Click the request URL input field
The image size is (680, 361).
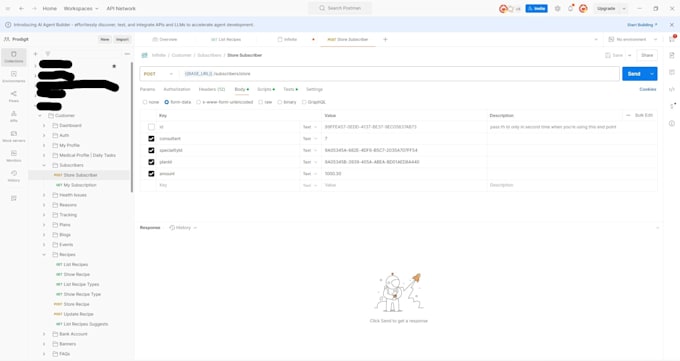pos(399,74)
